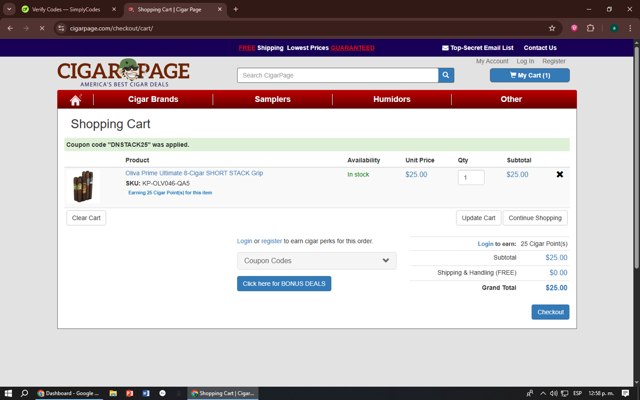This screenshot has width=640, height=400.
Task: Stop page loading with X button
Action: 42,28
